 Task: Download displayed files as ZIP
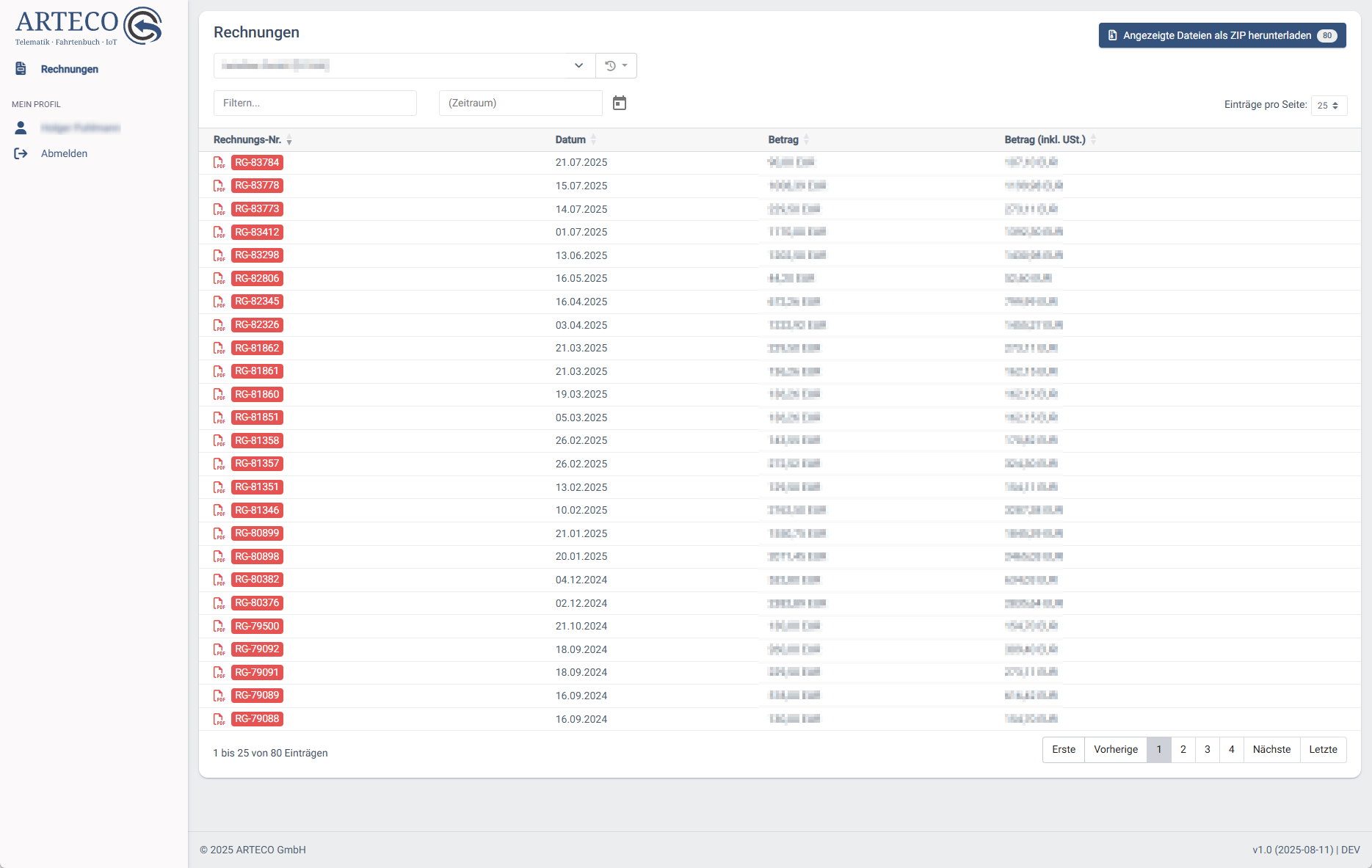pyautogui.click(x=1222, y=35)
